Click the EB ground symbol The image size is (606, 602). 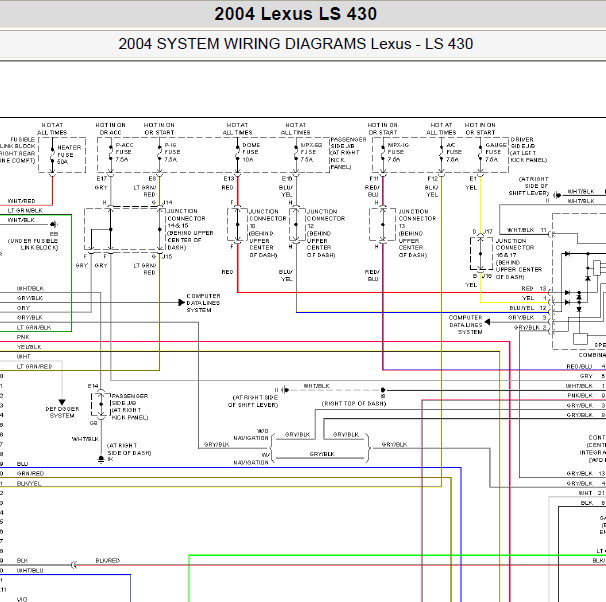[x=54, y=224]
